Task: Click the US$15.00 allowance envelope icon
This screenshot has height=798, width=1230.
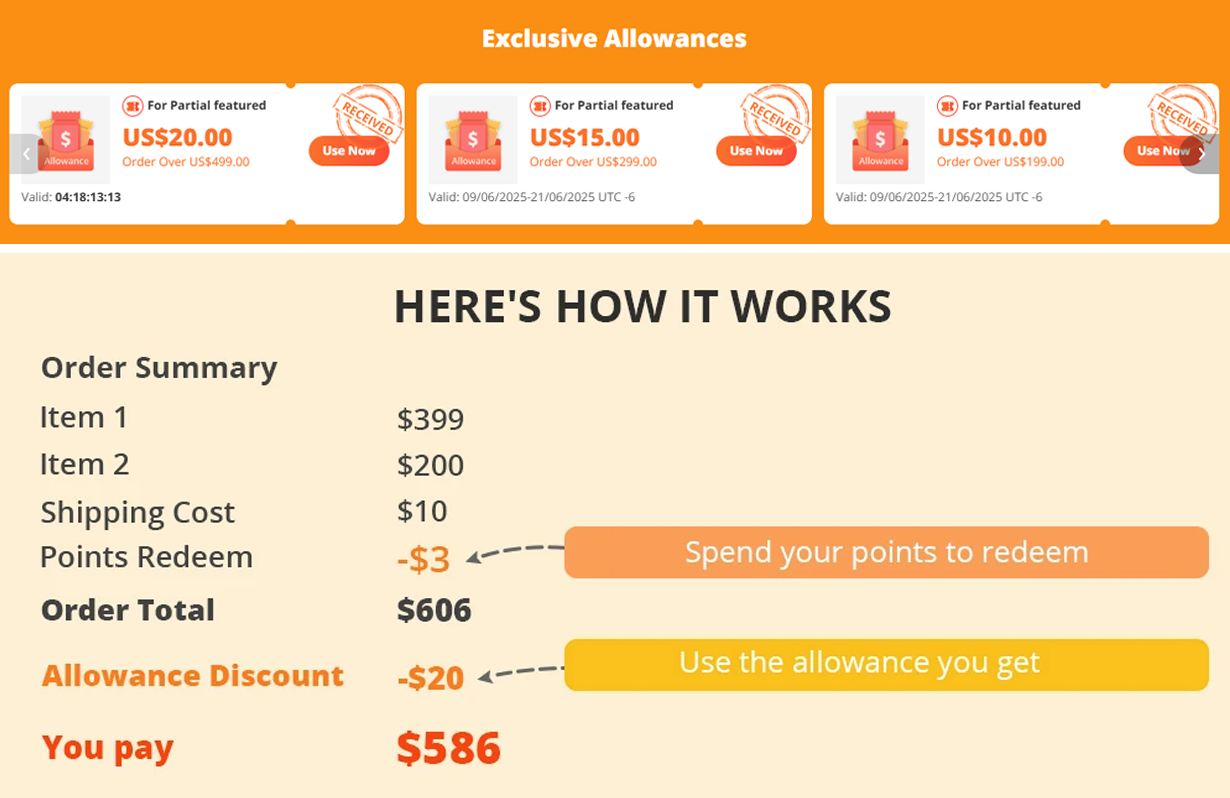Action: pos(473,140)
